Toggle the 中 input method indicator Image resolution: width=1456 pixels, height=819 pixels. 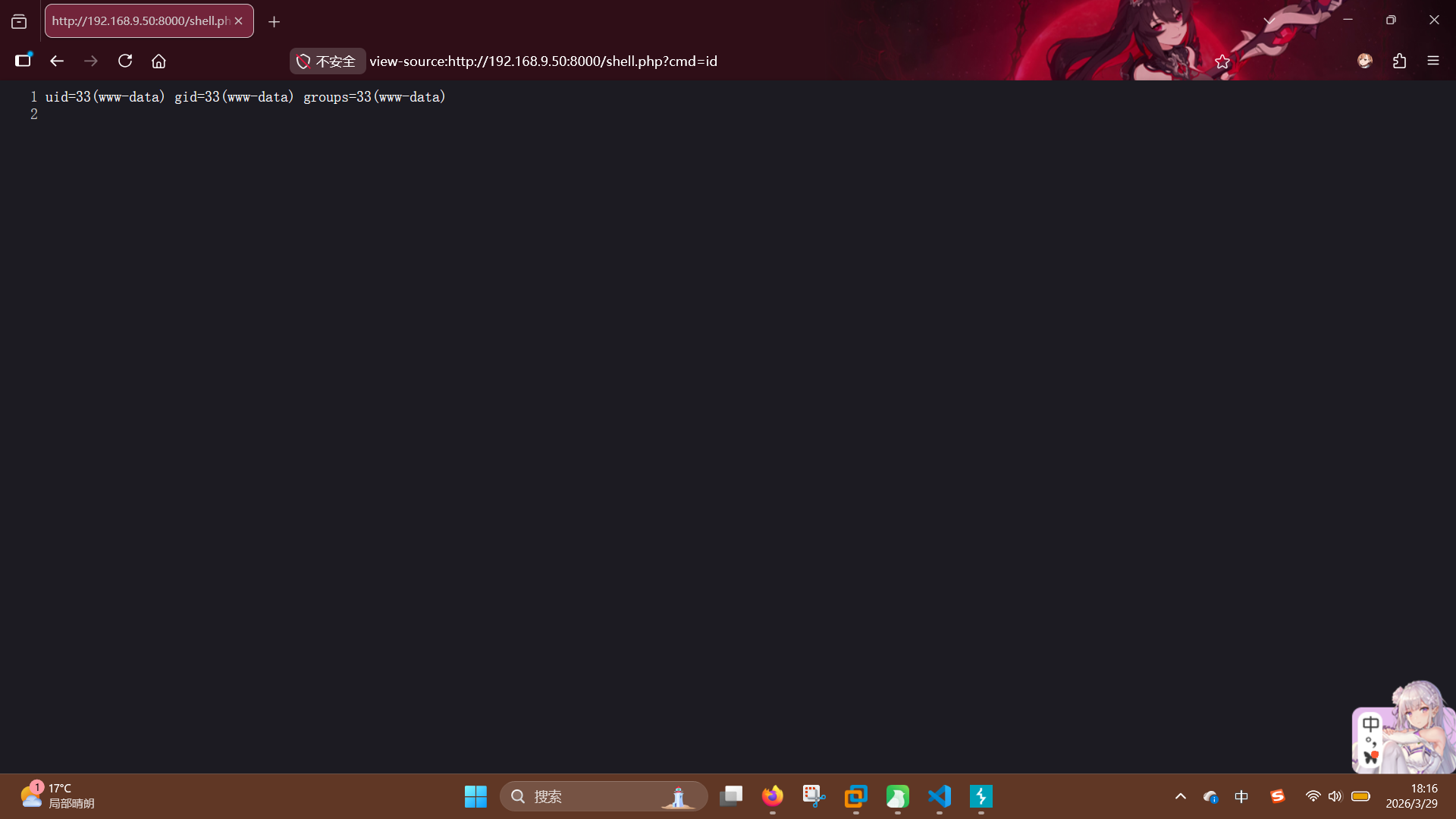(1241, 796)
